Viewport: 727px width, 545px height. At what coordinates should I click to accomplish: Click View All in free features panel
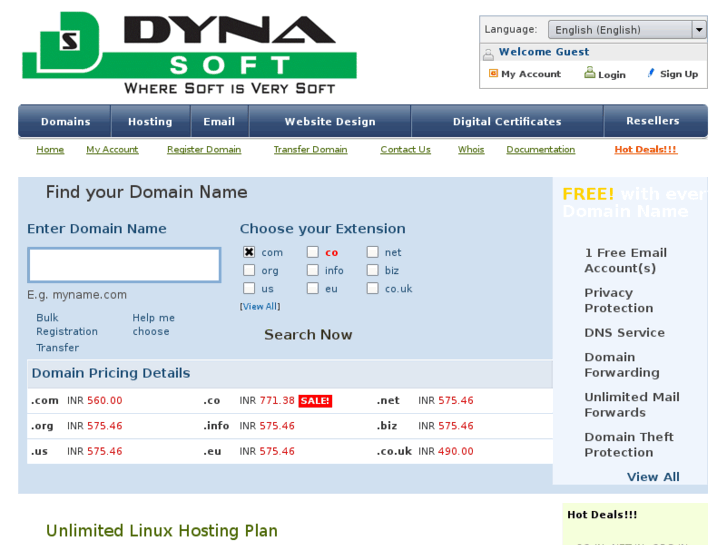653,477
